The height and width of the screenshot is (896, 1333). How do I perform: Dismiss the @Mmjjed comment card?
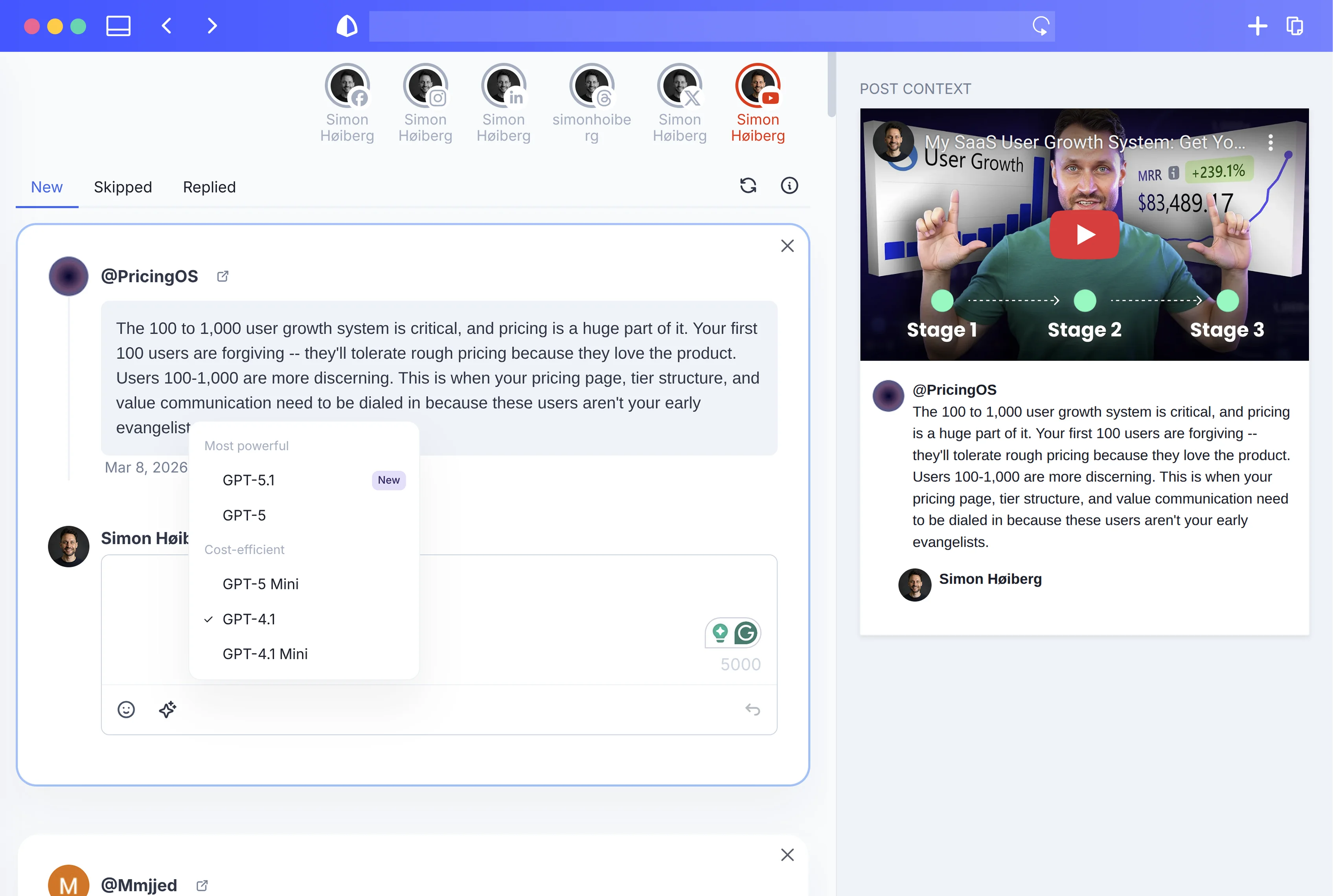click(x=787, y=854)
